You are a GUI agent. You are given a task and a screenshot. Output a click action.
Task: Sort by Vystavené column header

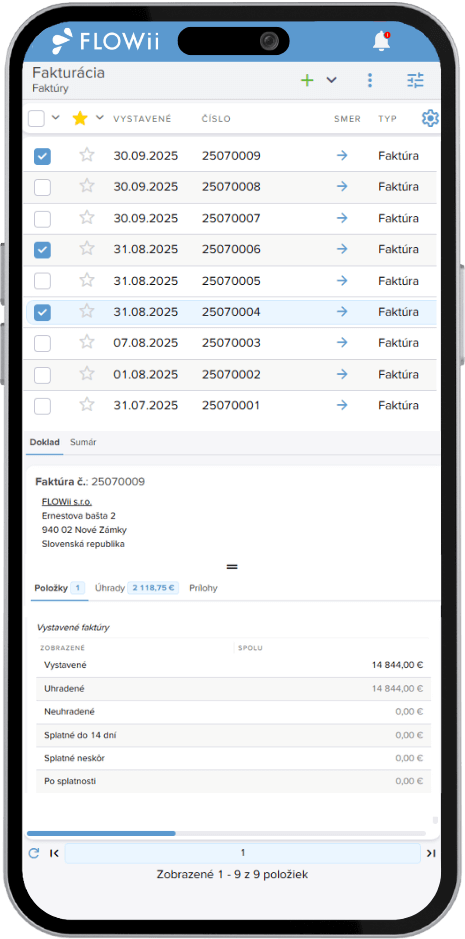(x=143, y=119)
